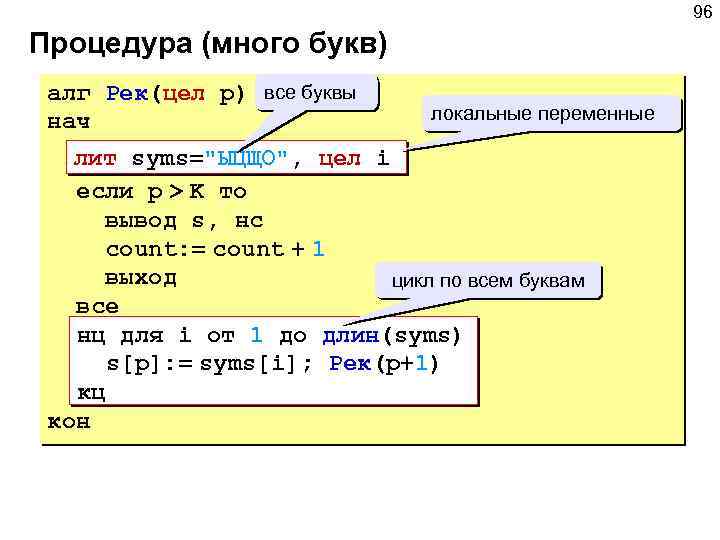Click the recursive call "Рек(p+1)"
720x540 pixels.
tap(384, 365)
